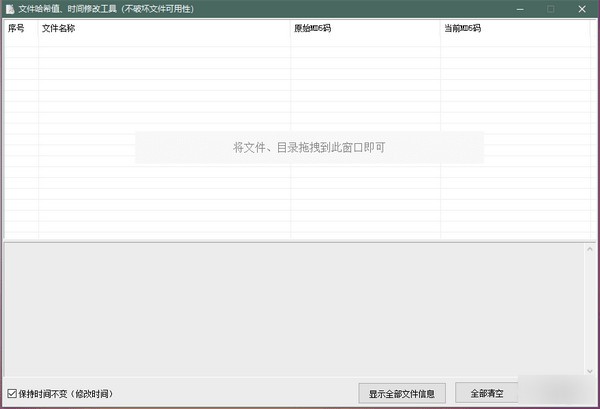Click the 保持时间不变（修改时间）label text

66,394
